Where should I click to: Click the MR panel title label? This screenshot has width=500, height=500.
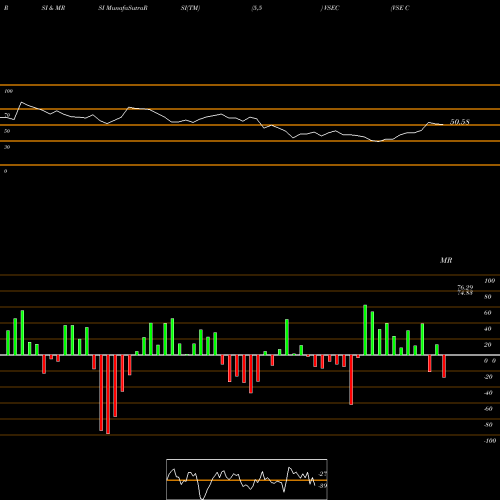click(x=446, y=260)
